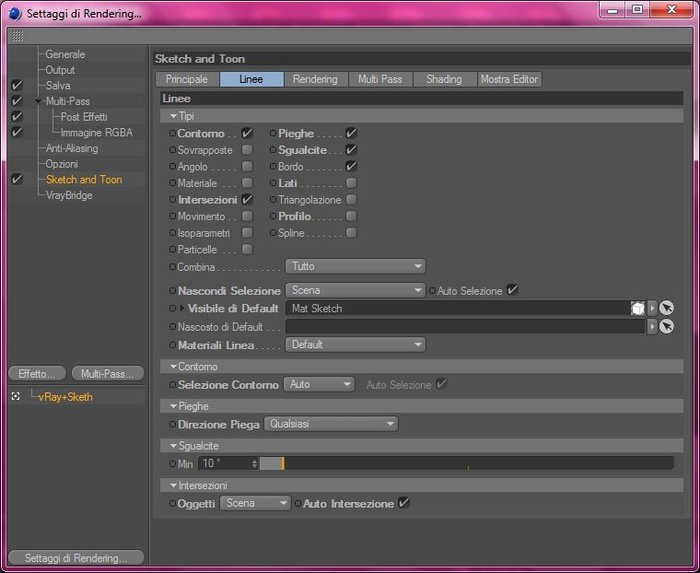Image resolution: width=700 pixels, height=573 pixels.
Task: Open the Oggetti Scena dropdown
Action: coord(255,503)
